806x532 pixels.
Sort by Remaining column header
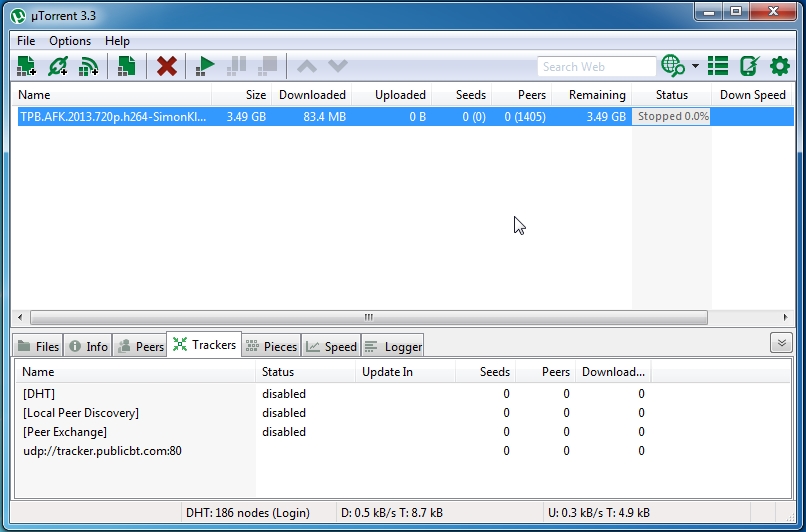point(592,95)
